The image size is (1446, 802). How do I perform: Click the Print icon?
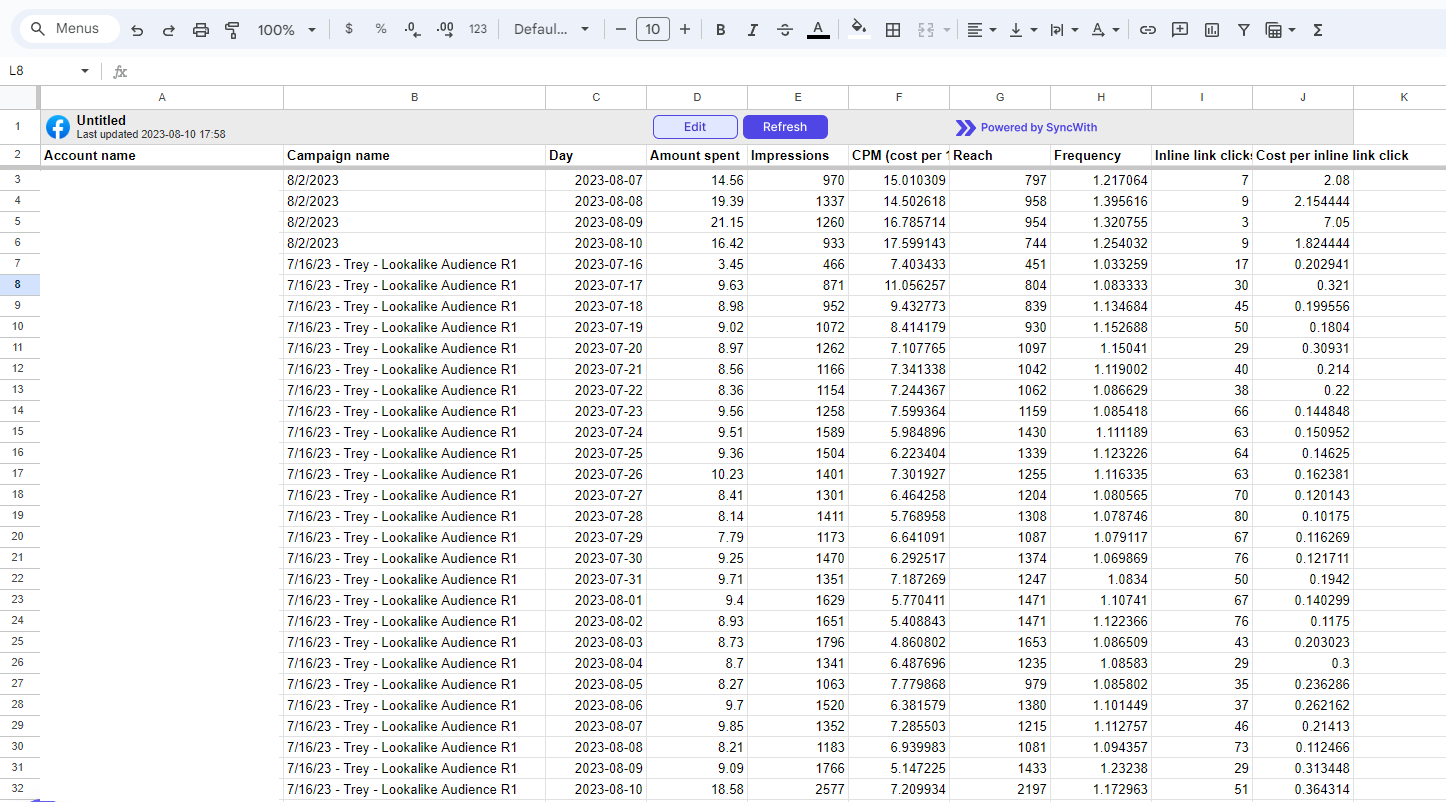click(200, 30)
